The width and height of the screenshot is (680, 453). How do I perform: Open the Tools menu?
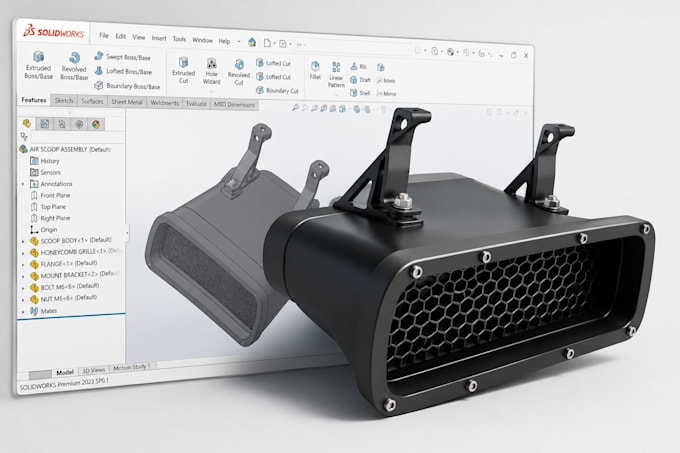(x=179, y=39)
